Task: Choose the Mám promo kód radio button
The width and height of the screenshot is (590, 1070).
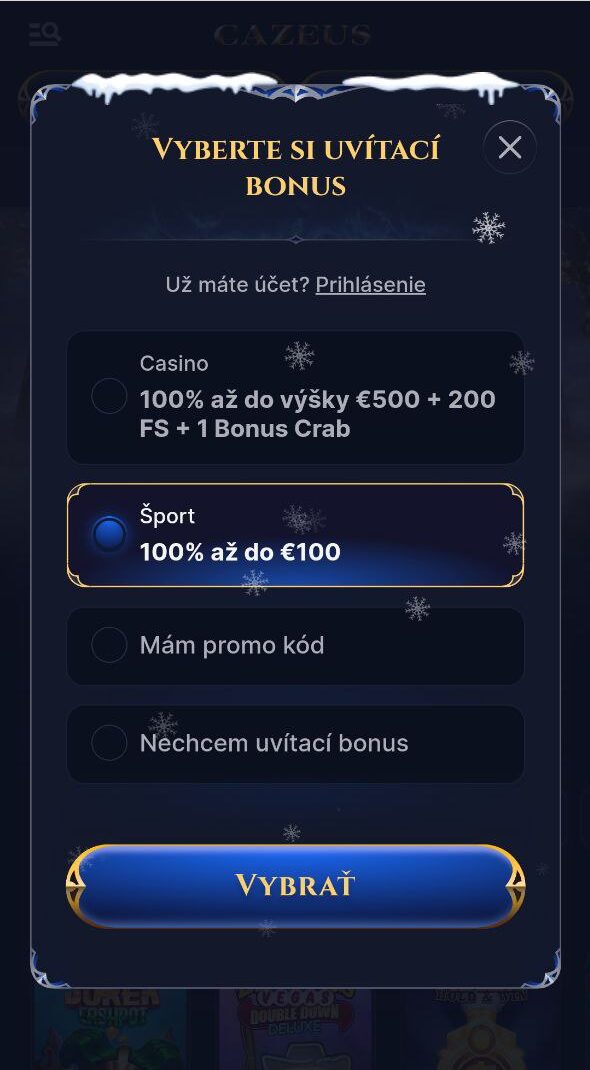Action: [109, 645]
